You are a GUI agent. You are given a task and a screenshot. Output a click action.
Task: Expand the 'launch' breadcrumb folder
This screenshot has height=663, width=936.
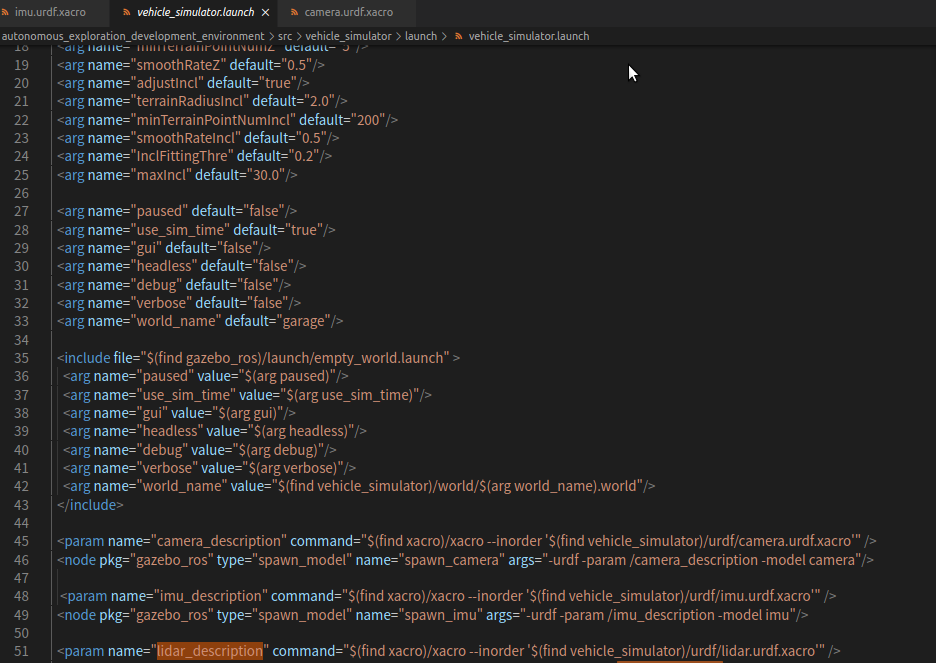[x=421, y=36]
